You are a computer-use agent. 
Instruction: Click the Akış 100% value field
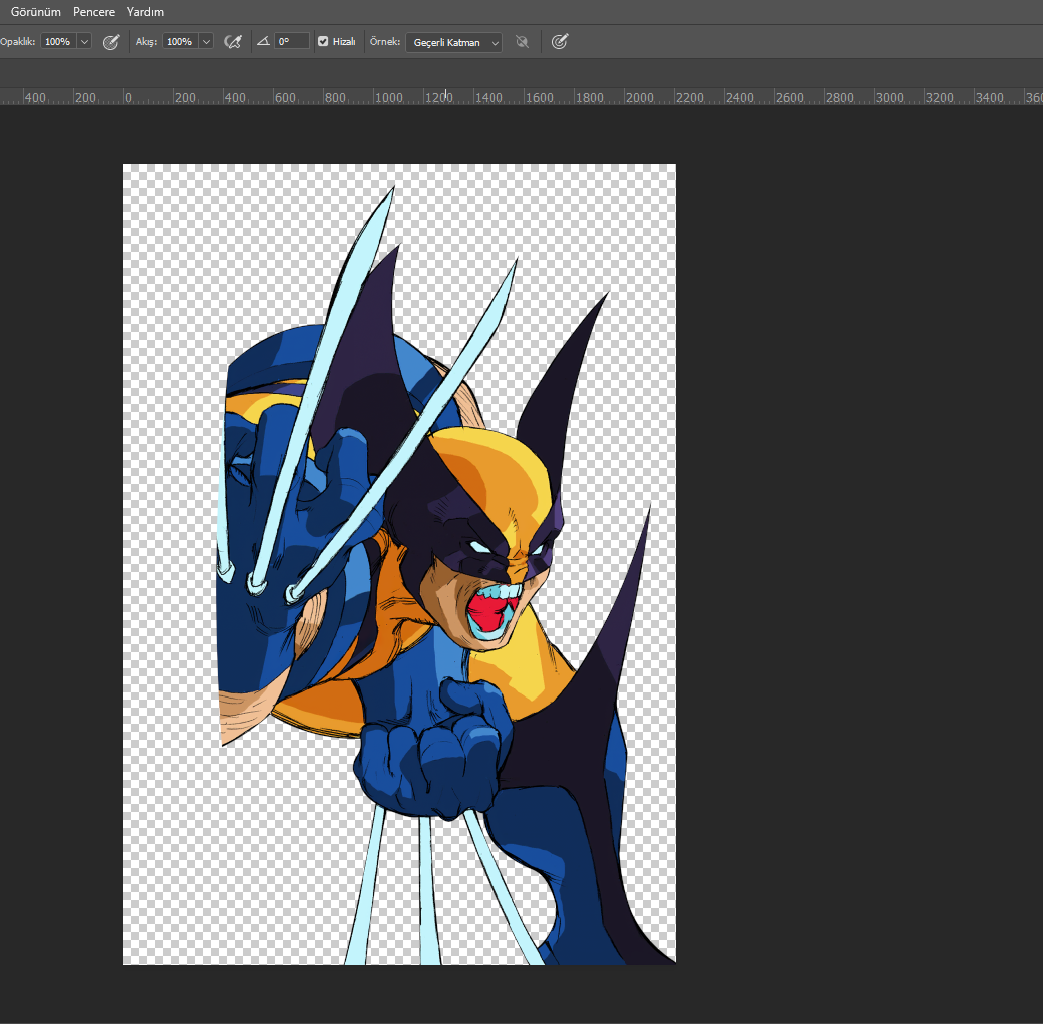click(x=180, y=41)
